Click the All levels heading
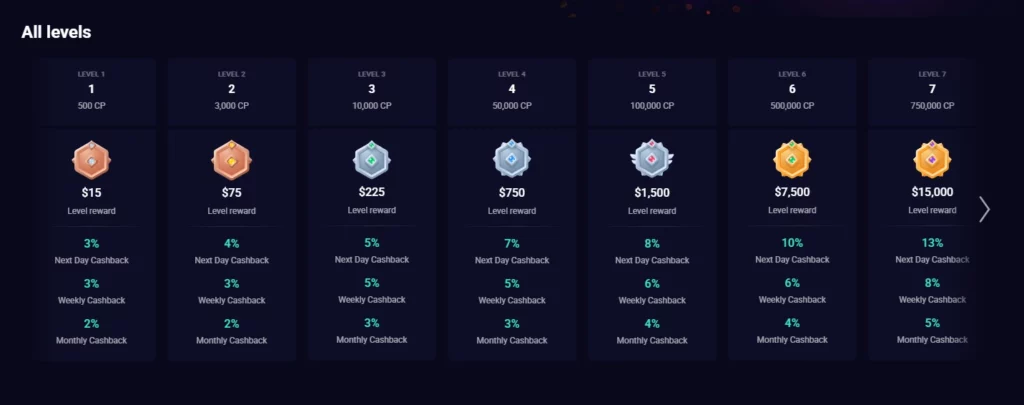Screen dimensions: 1024x405 pyautogui.click(x=56, y=32)
